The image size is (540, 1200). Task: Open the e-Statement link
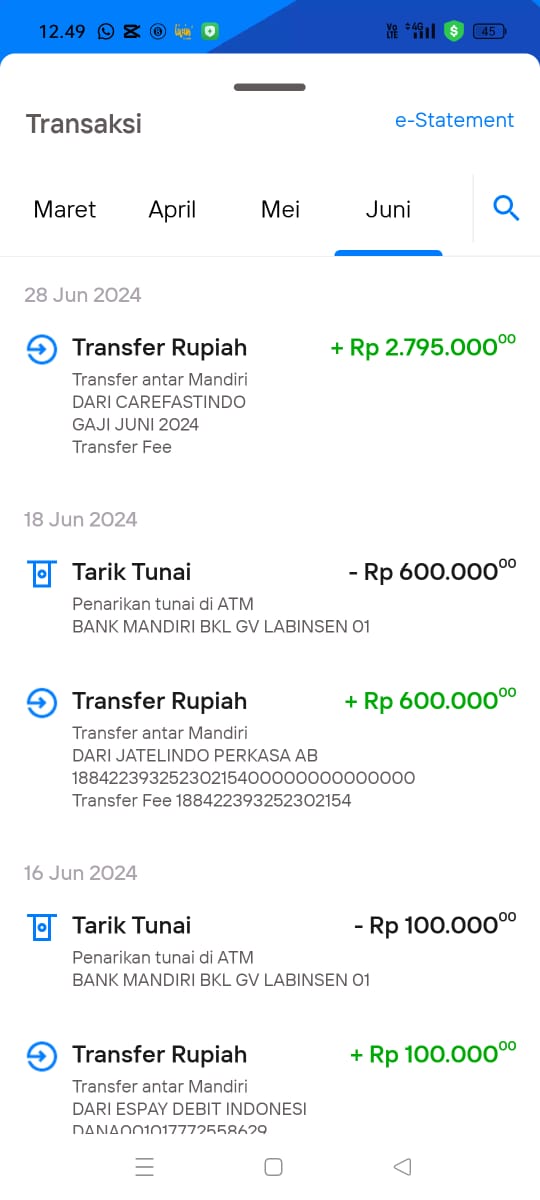454,120
